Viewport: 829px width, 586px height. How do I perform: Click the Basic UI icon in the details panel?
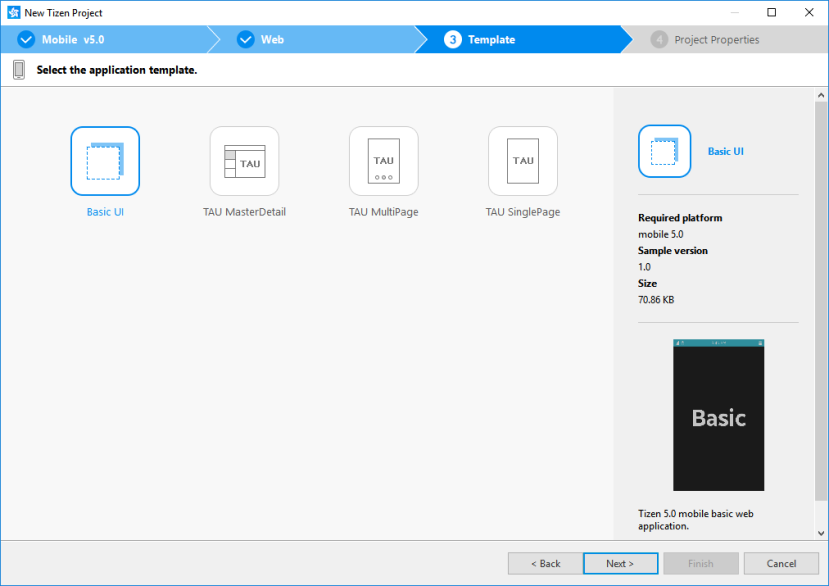pos(664,152)
